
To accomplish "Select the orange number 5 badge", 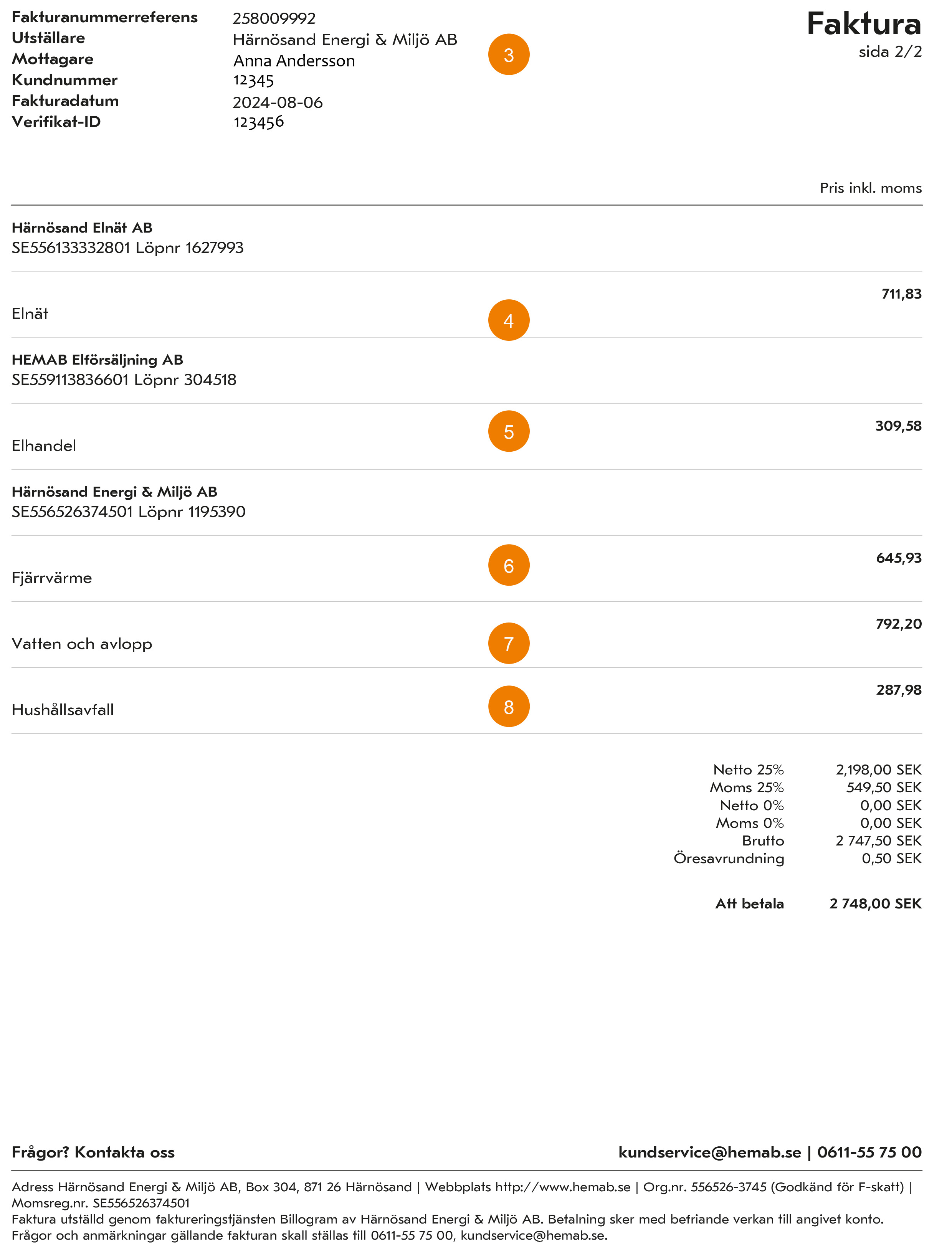I will [x=508, y=431].
